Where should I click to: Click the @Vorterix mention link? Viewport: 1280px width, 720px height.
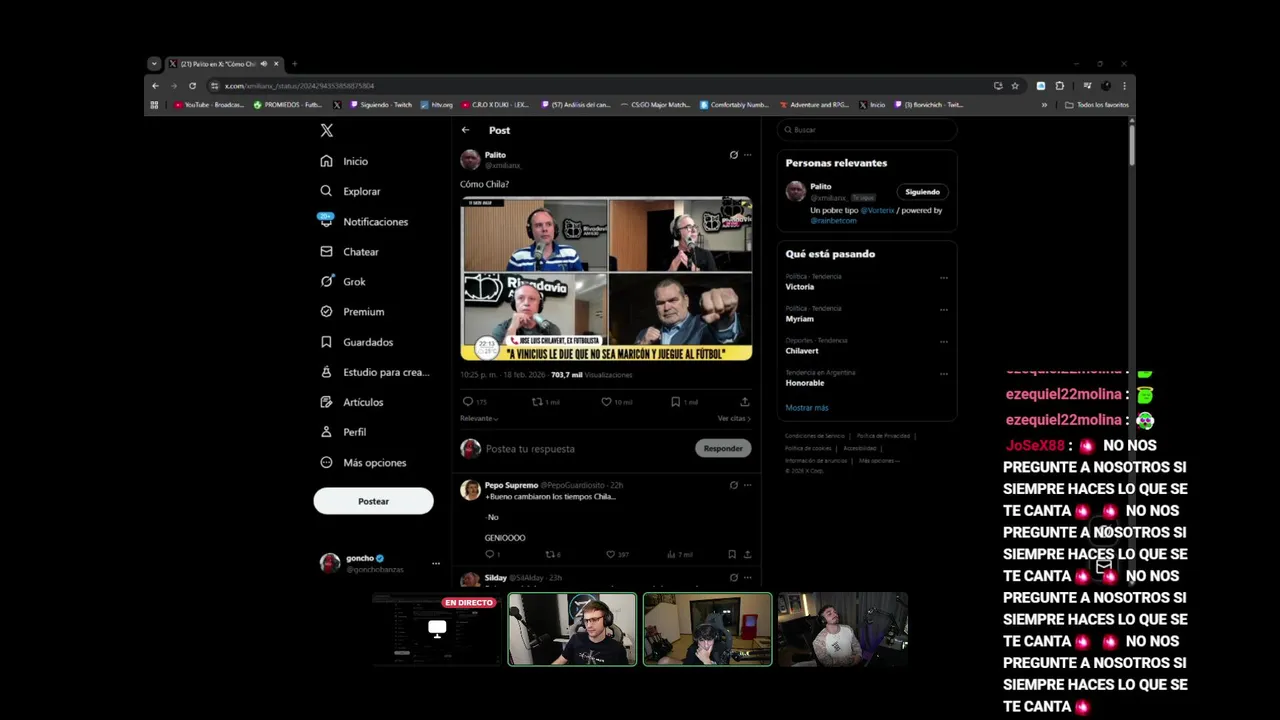(x=877, y=210)
